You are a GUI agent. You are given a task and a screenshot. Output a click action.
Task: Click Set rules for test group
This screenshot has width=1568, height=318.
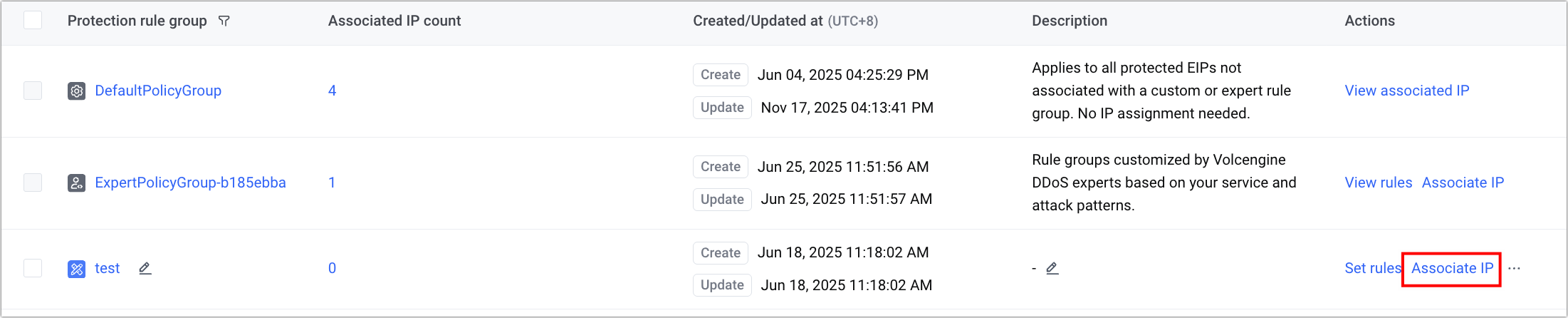[x=1371, y=268]
